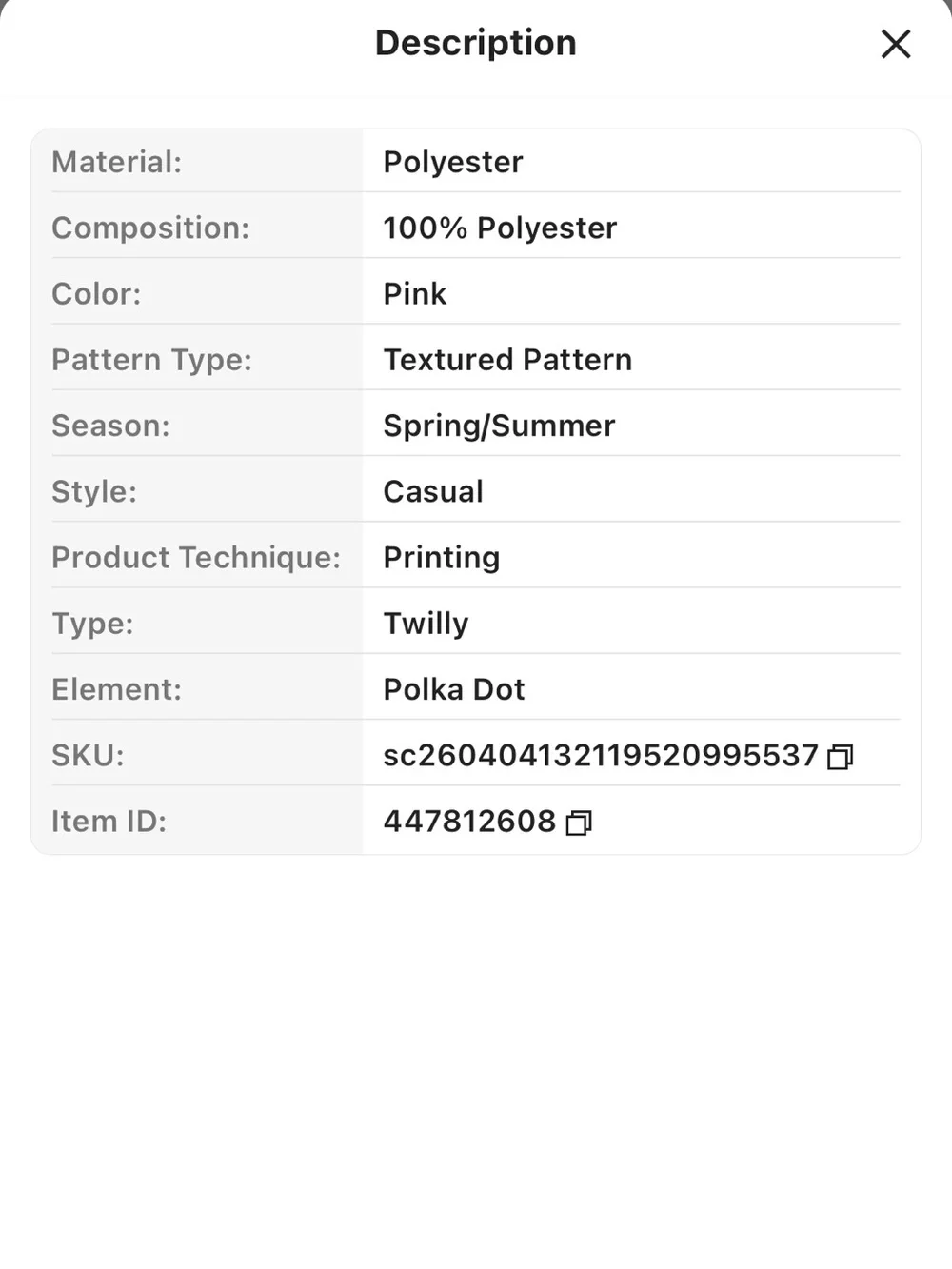Tap the Item ID label

(x=109, y=822)
